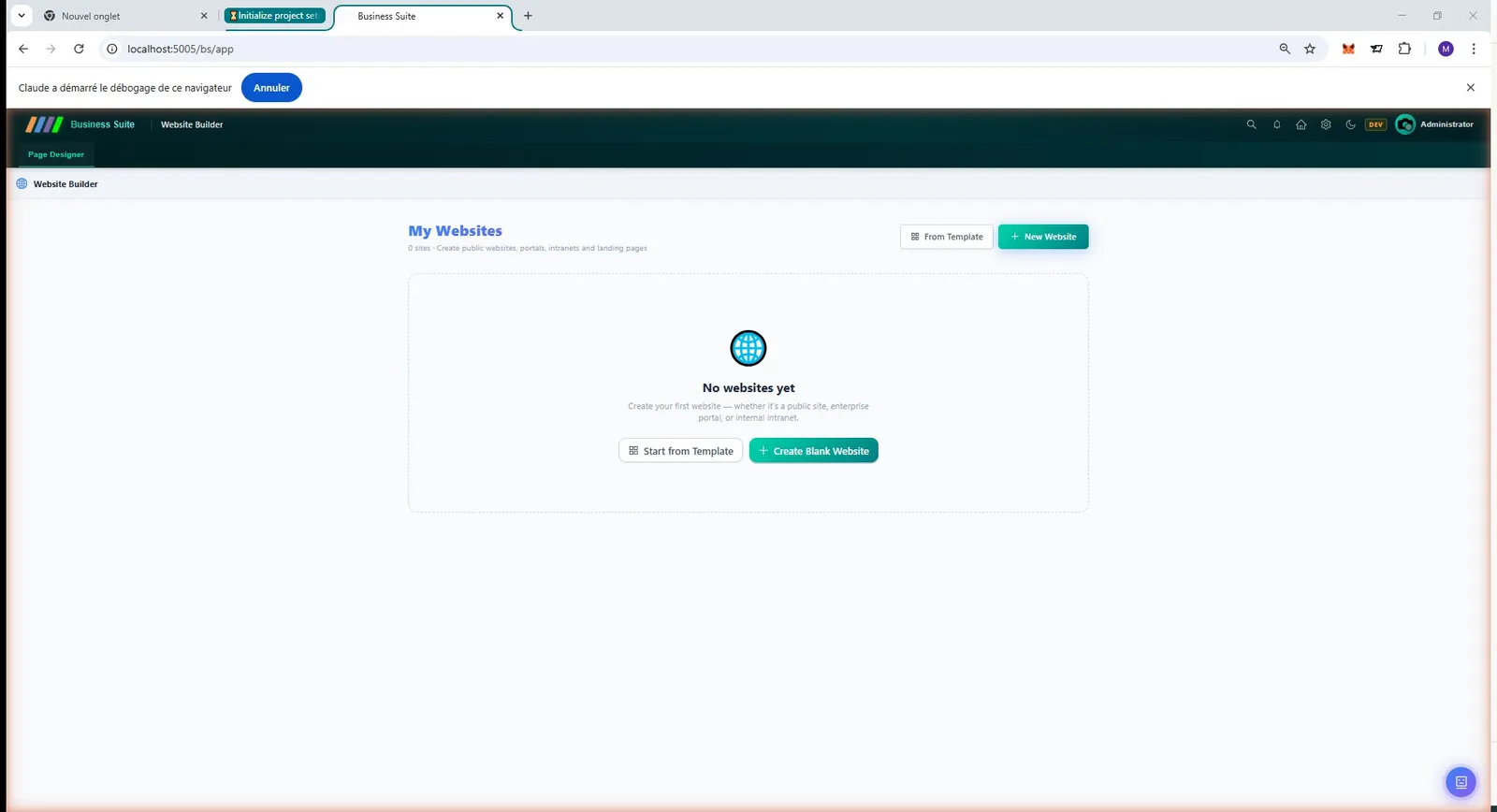Open the browser extensions puzzle icon

click(x=1404, y=49)
